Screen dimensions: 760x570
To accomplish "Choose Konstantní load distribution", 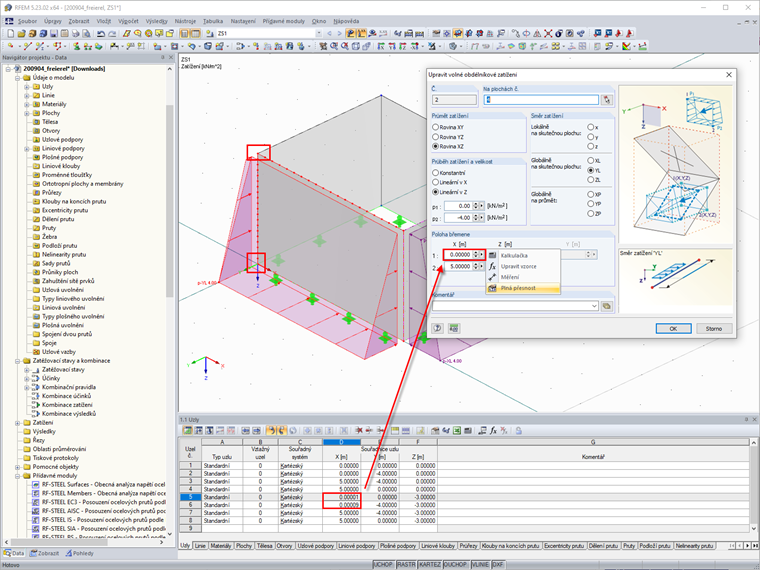I will 449,173.
